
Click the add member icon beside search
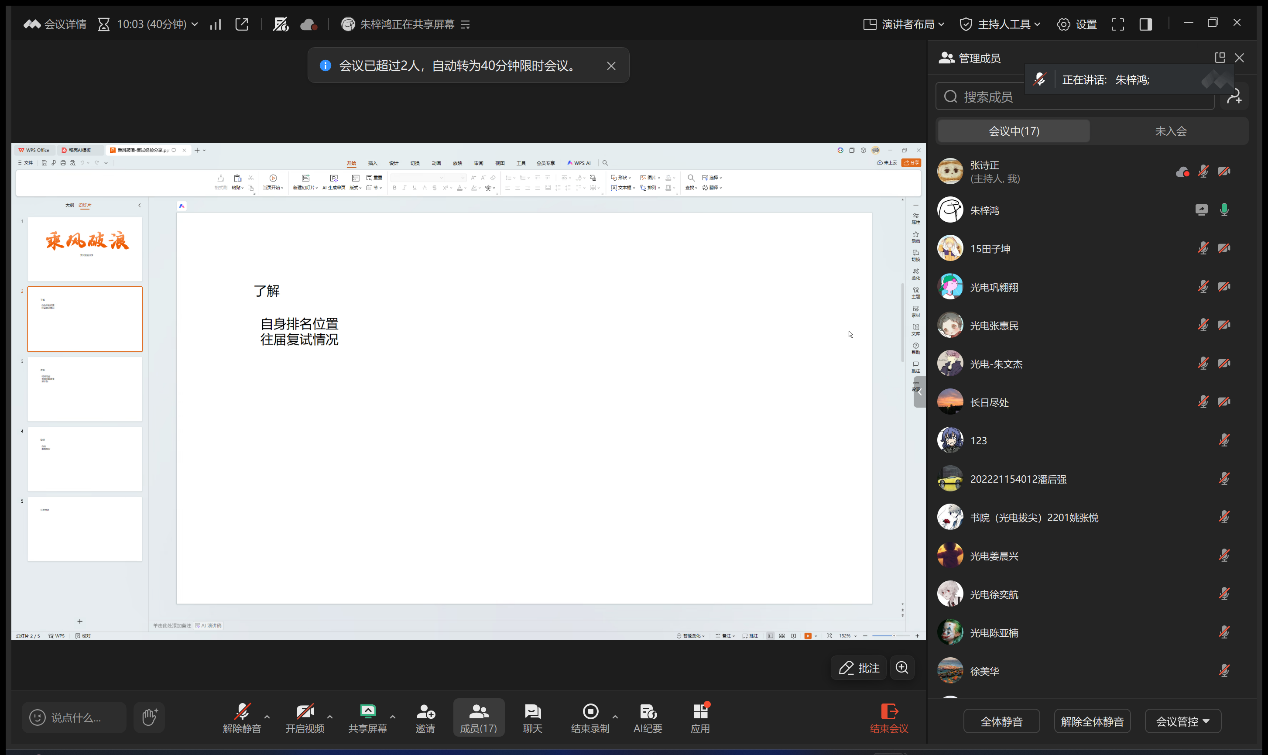pos(1234,96)
